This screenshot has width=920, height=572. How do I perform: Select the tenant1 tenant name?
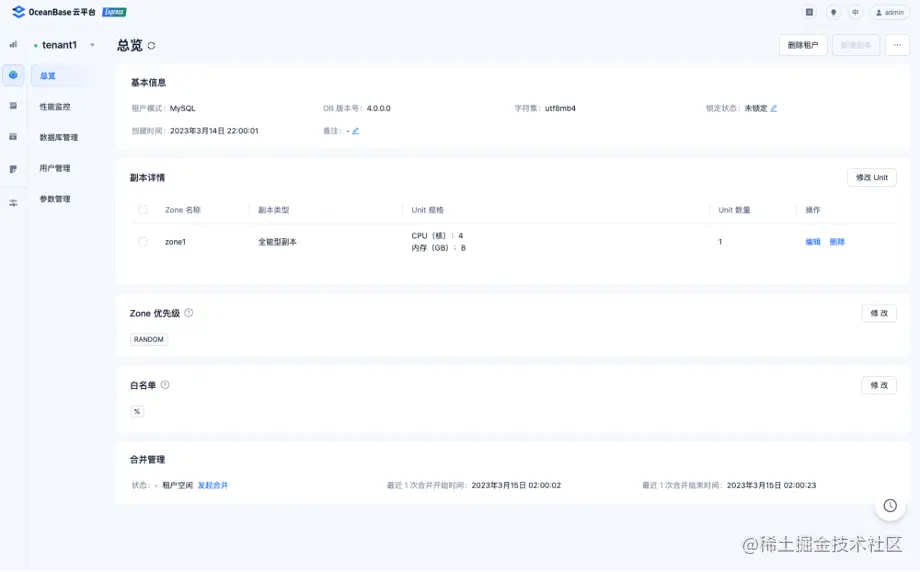(x=59, y=45)
